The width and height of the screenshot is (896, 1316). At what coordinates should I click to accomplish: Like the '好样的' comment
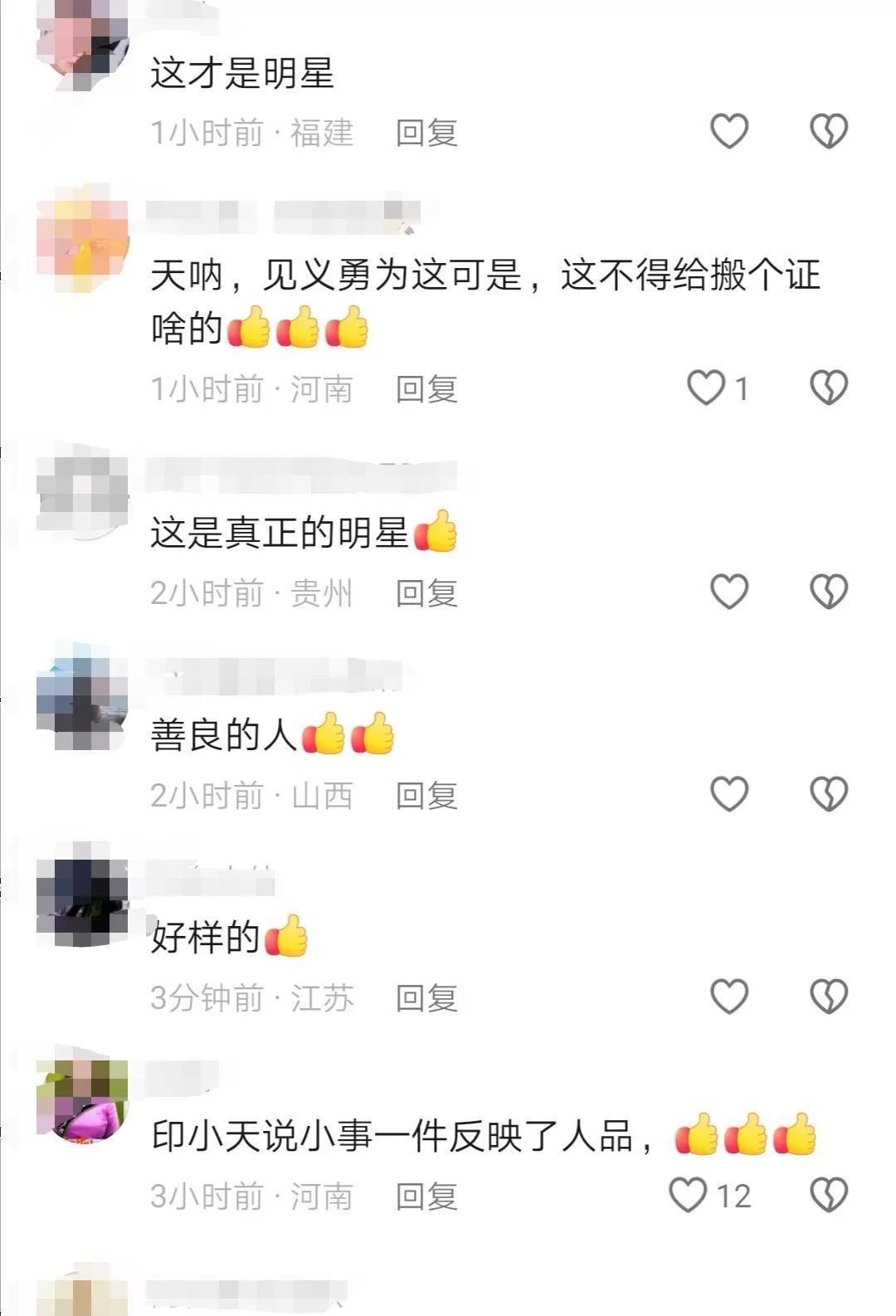pos(729,997)
